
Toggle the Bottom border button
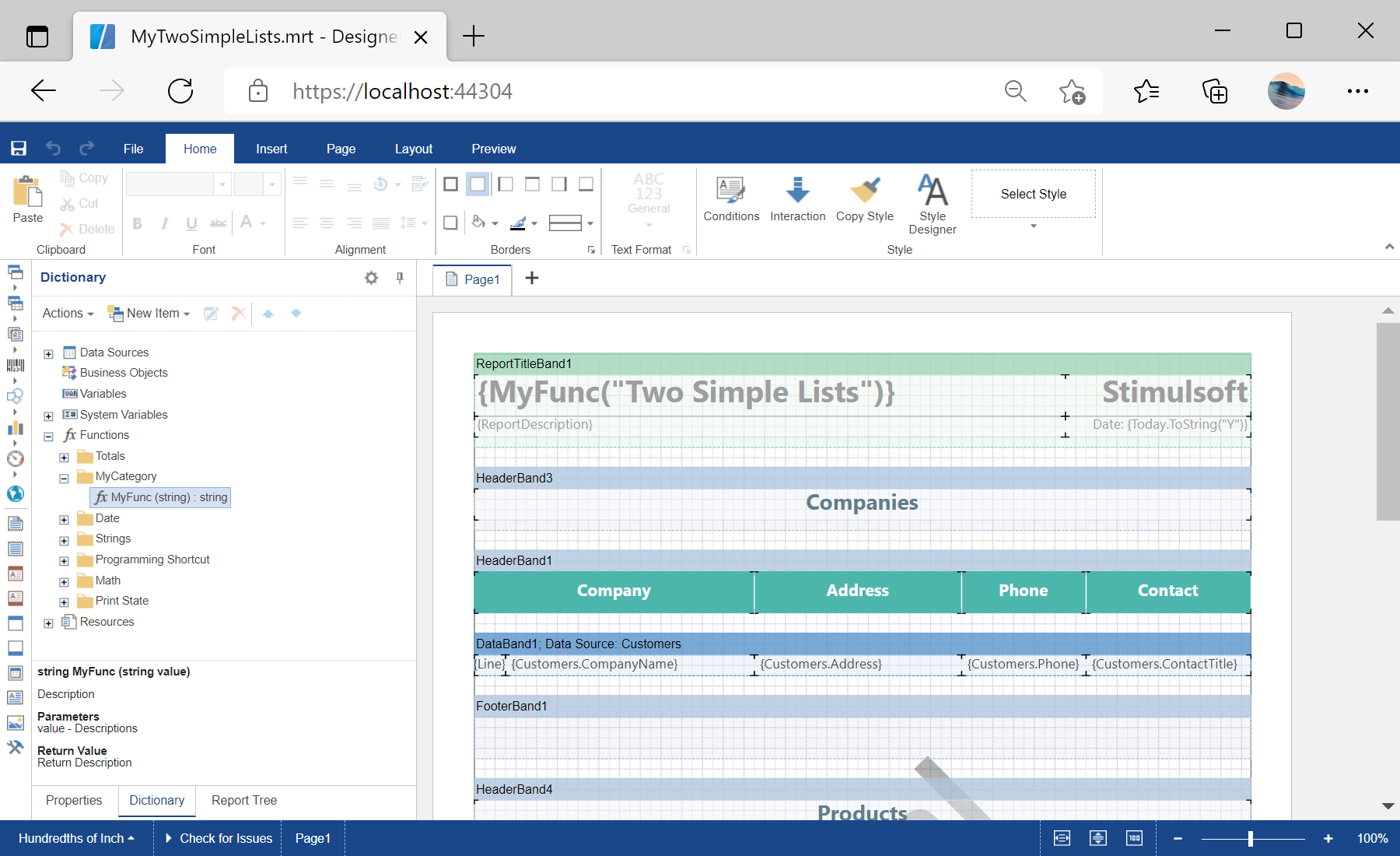586,184
